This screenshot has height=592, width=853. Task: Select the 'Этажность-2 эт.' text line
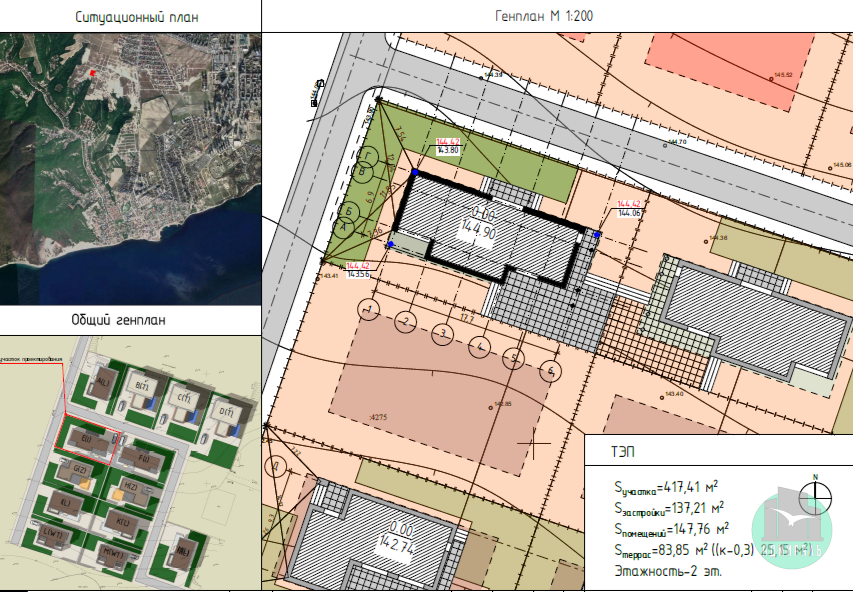pos(666,570)
